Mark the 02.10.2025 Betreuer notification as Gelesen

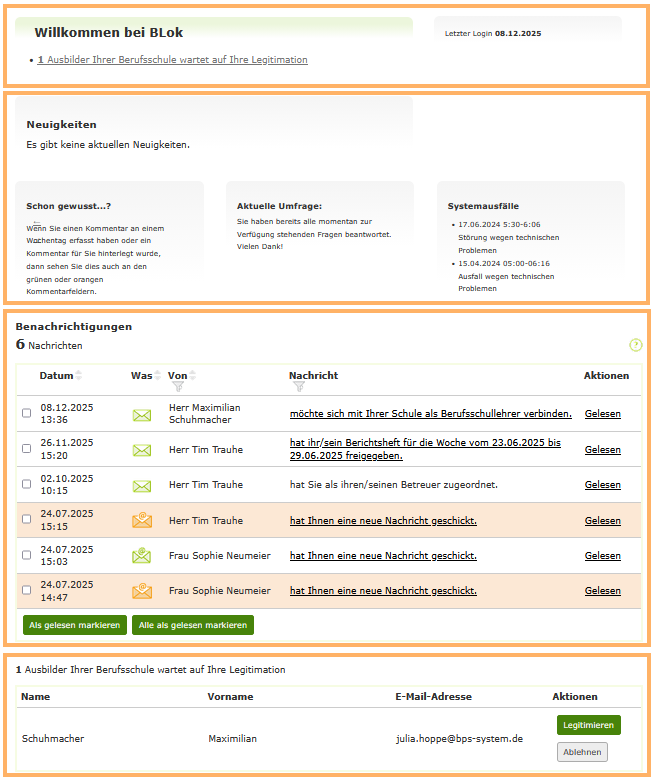coord(603,484)
